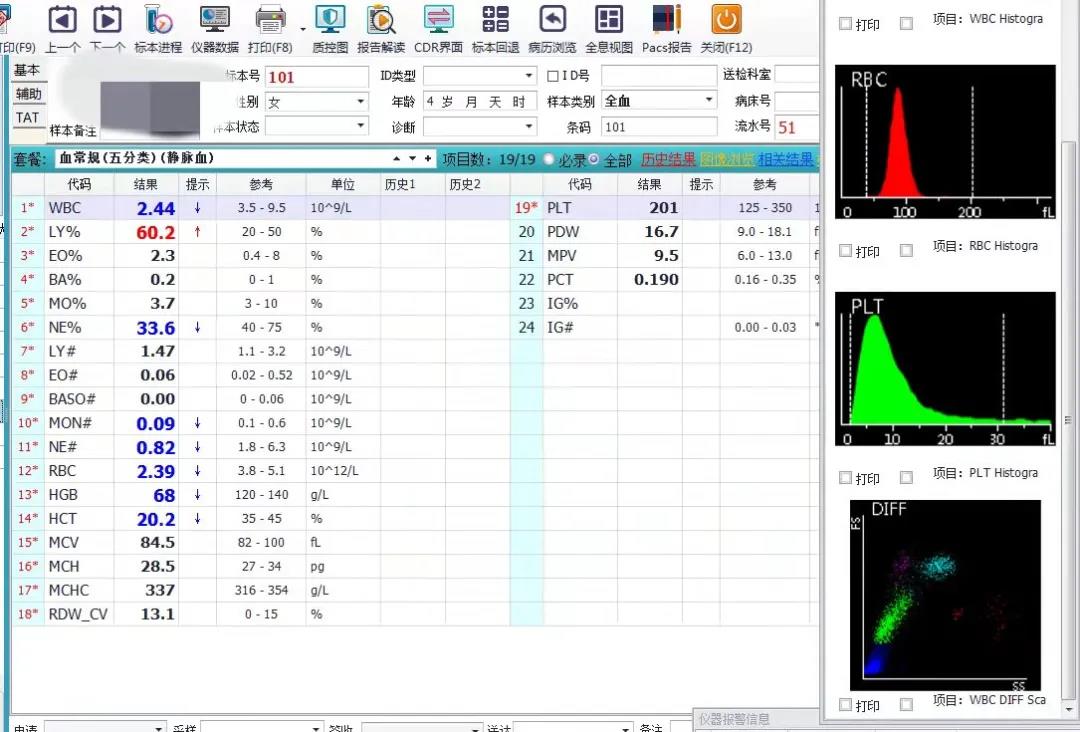The image size is (1080, 732).
Task: Switch to the 辅助 tab
Action: (28, 94)
